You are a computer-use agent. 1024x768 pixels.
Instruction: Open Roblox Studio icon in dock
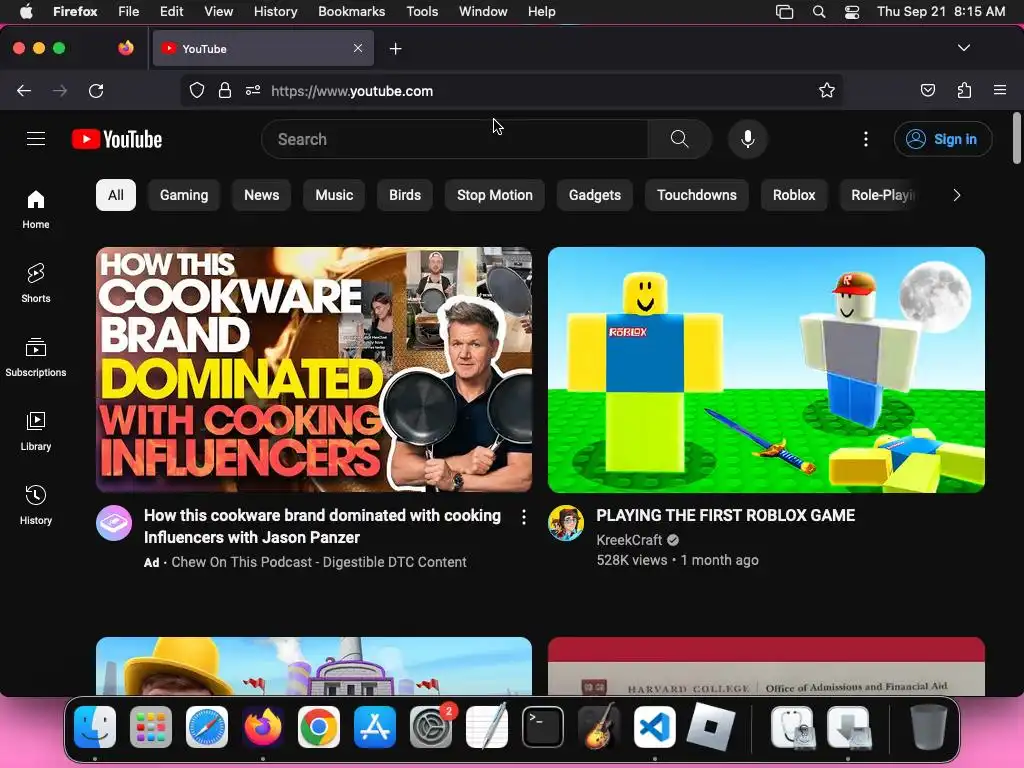(711, 727)
